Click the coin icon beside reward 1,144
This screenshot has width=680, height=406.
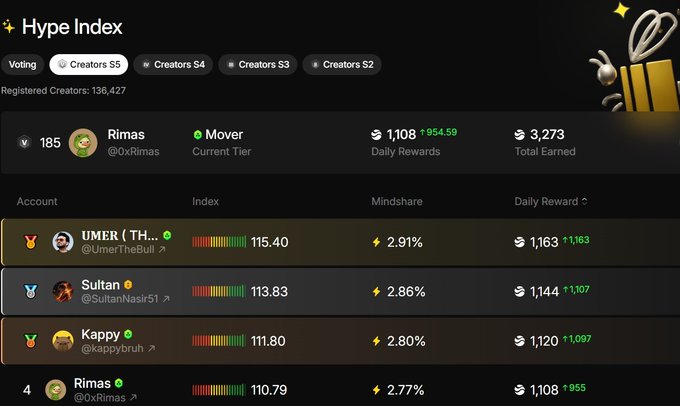520,291
